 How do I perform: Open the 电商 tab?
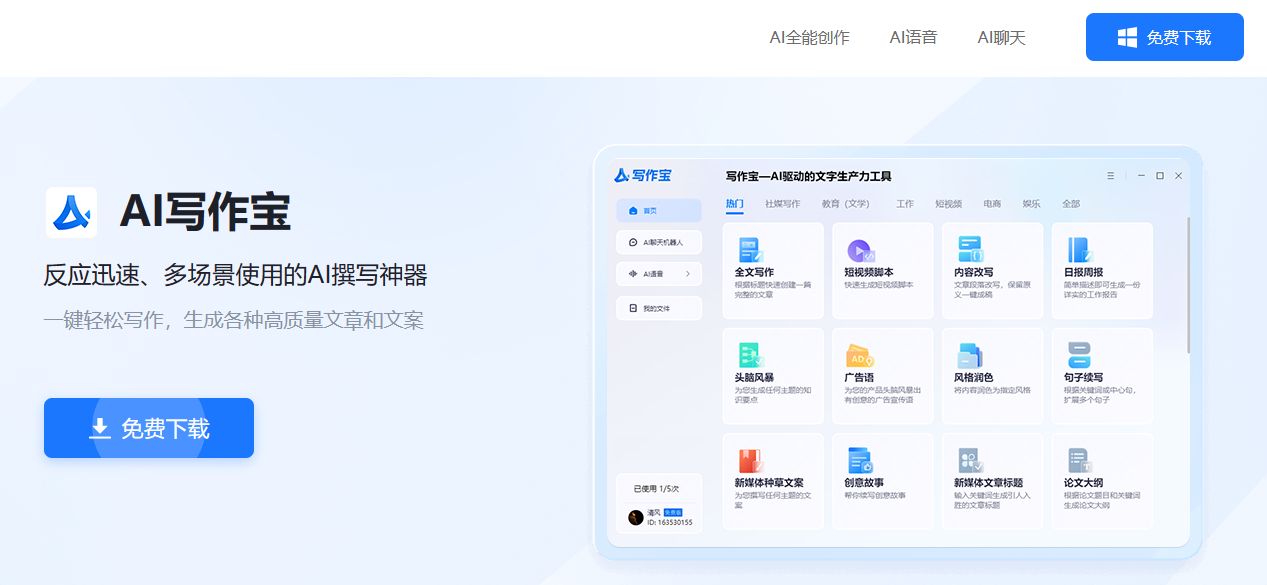click(x=992, y=204)
